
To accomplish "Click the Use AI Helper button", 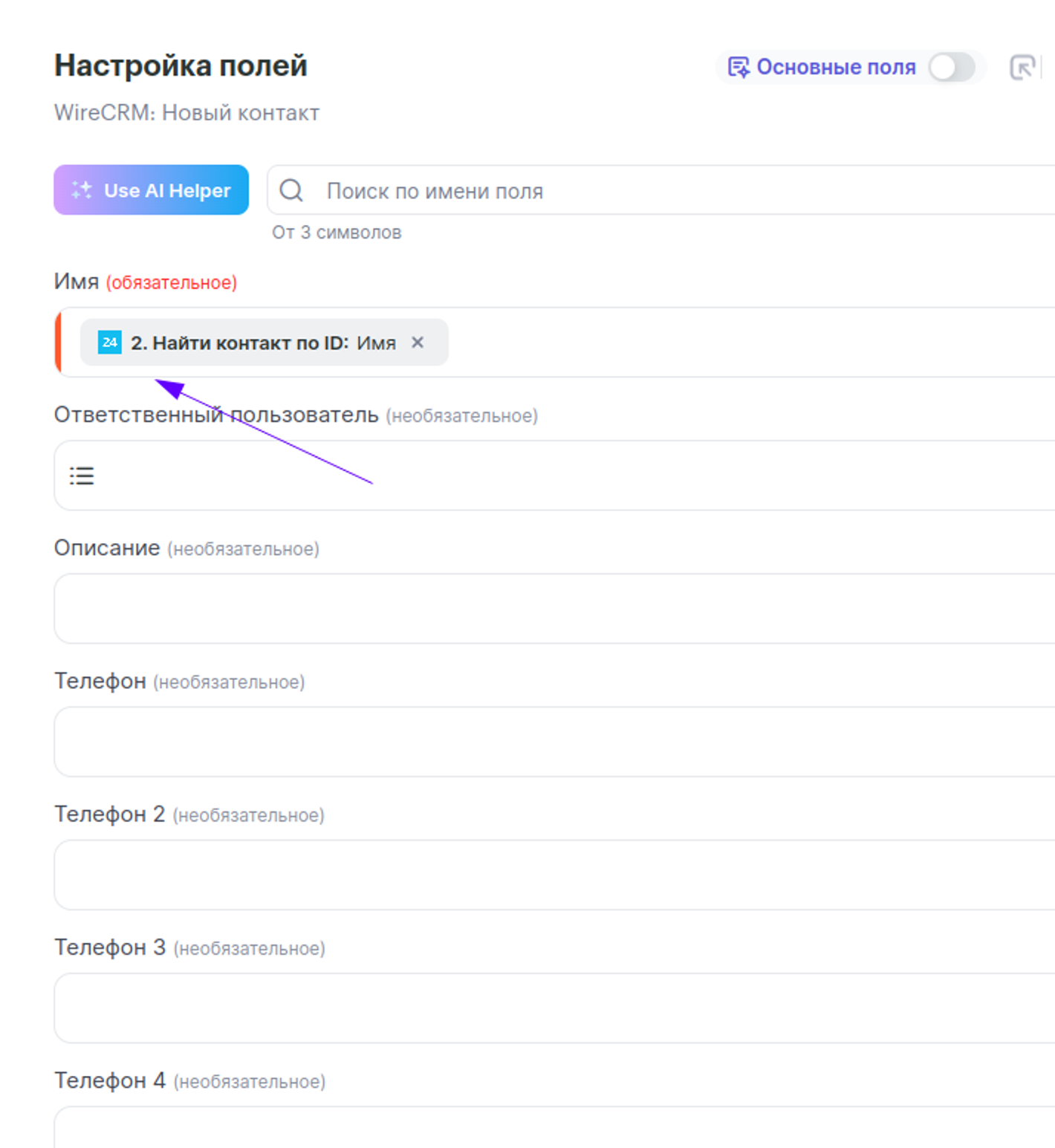I will point(151,190).
